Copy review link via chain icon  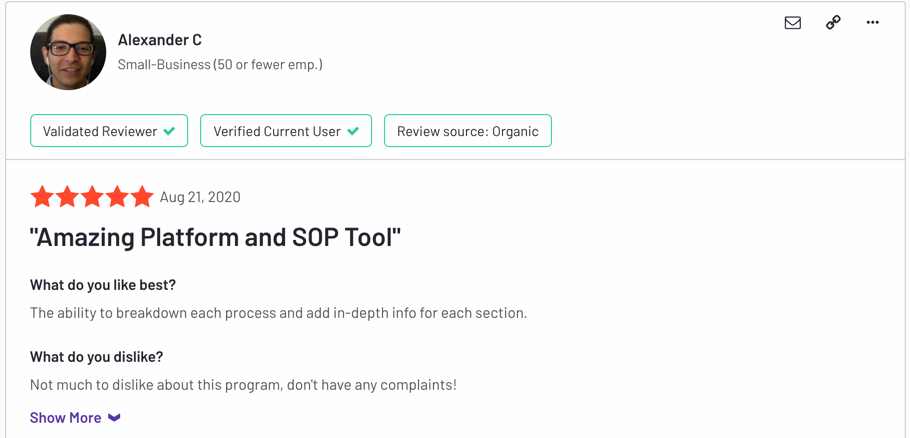[833, 23]
